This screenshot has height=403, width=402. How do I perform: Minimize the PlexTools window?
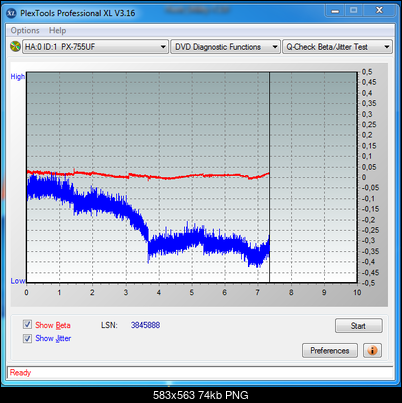tap(335, 11)
